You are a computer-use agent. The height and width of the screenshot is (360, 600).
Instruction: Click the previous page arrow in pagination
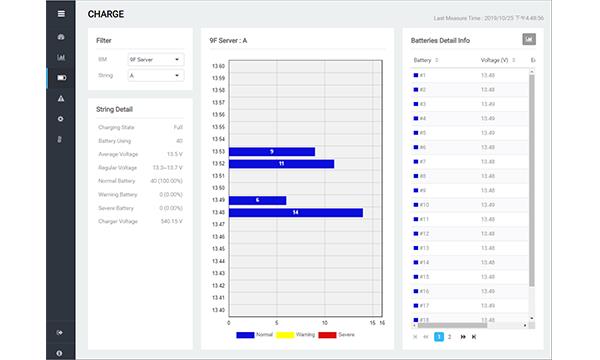click(426, 337)
